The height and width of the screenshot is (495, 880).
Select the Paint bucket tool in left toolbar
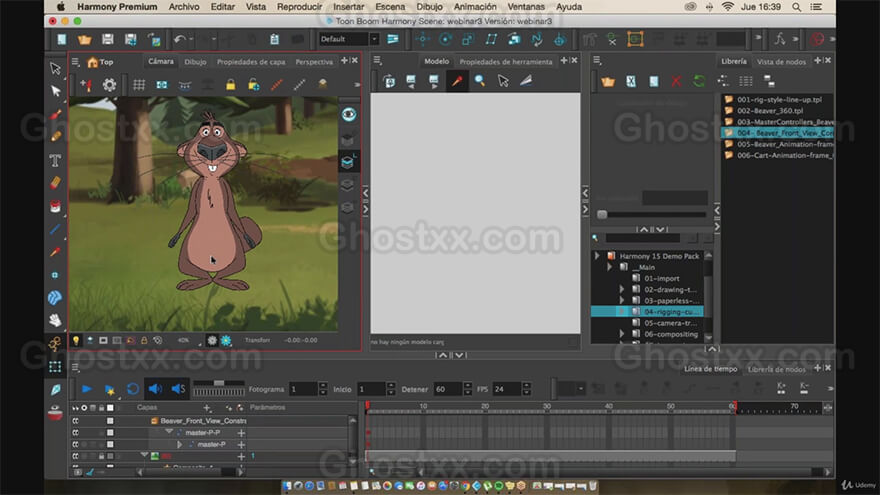(x=55, y=207)
